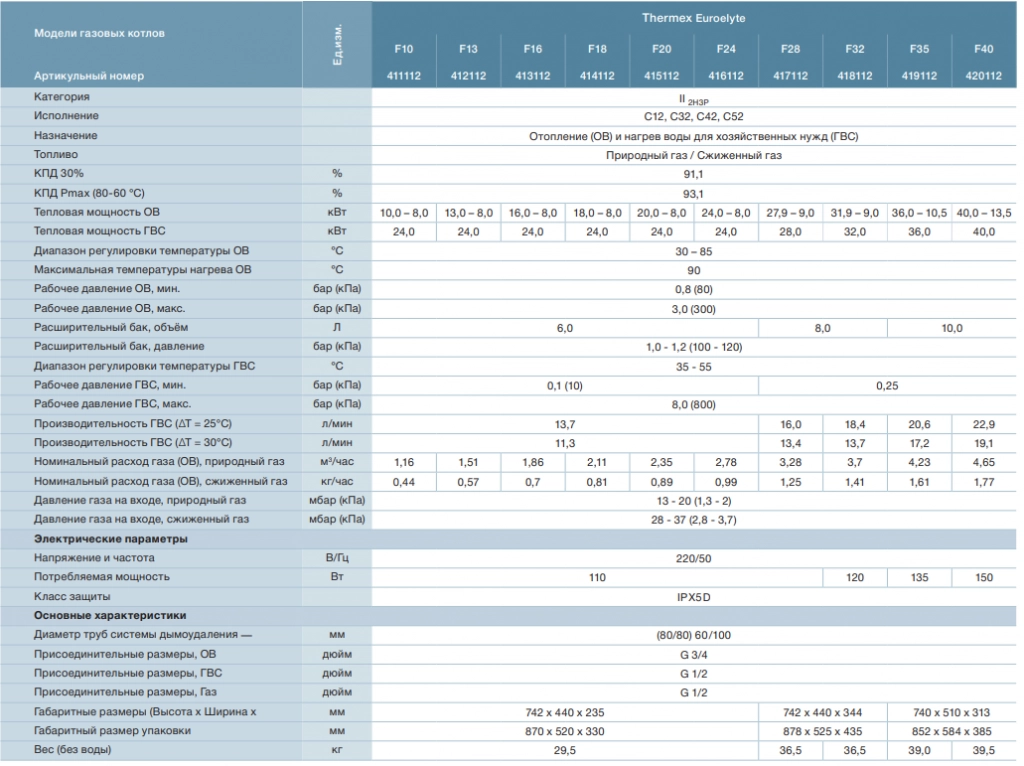Click the F40 model column header
This screenshot has height=766, width=1024.
click(985, 49)
